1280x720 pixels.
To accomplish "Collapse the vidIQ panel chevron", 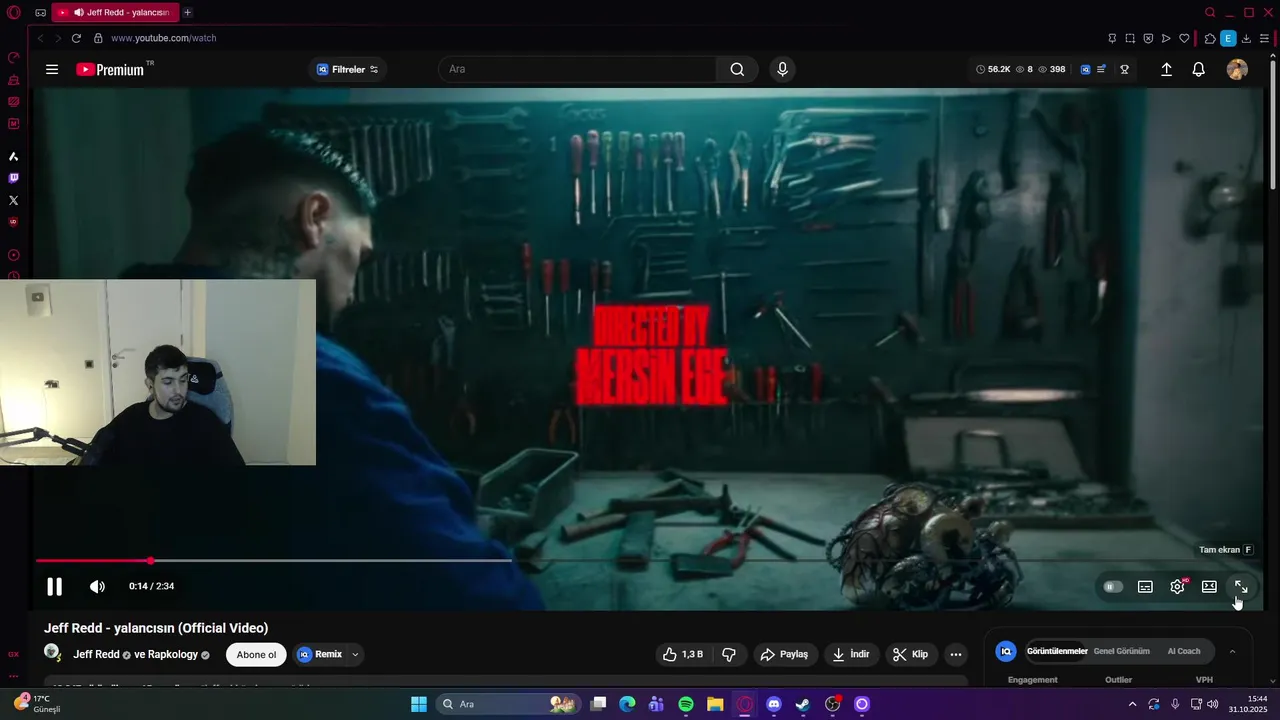I will pos(1232,651).
